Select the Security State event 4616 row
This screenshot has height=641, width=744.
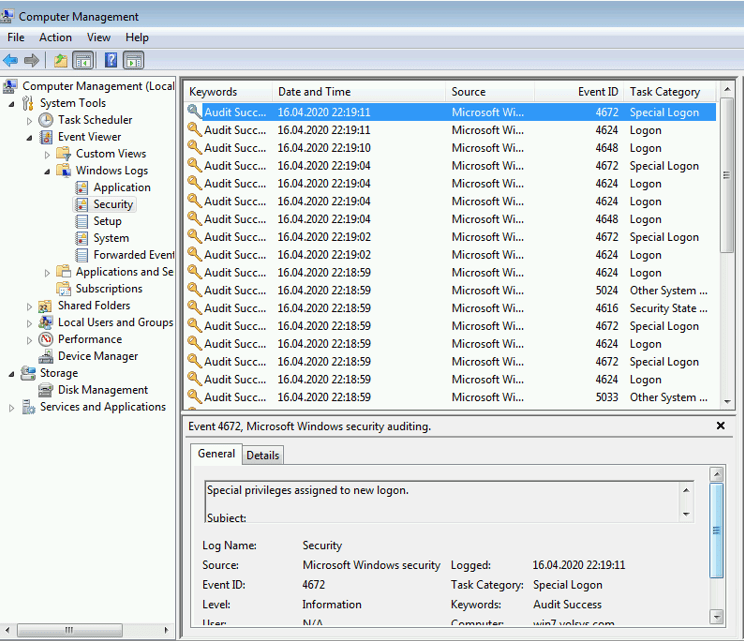(x=450, y=308)
